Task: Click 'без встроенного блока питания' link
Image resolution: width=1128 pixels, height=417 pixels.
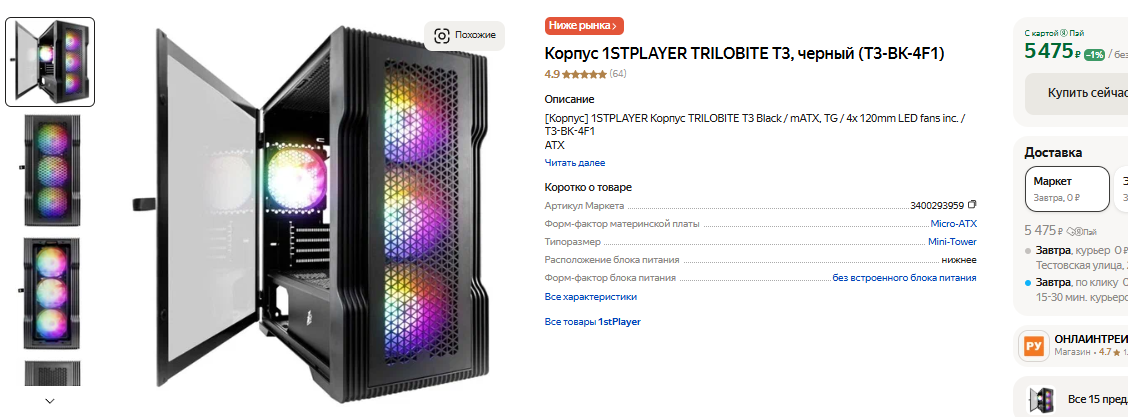Action: click(x=904, y=278)
